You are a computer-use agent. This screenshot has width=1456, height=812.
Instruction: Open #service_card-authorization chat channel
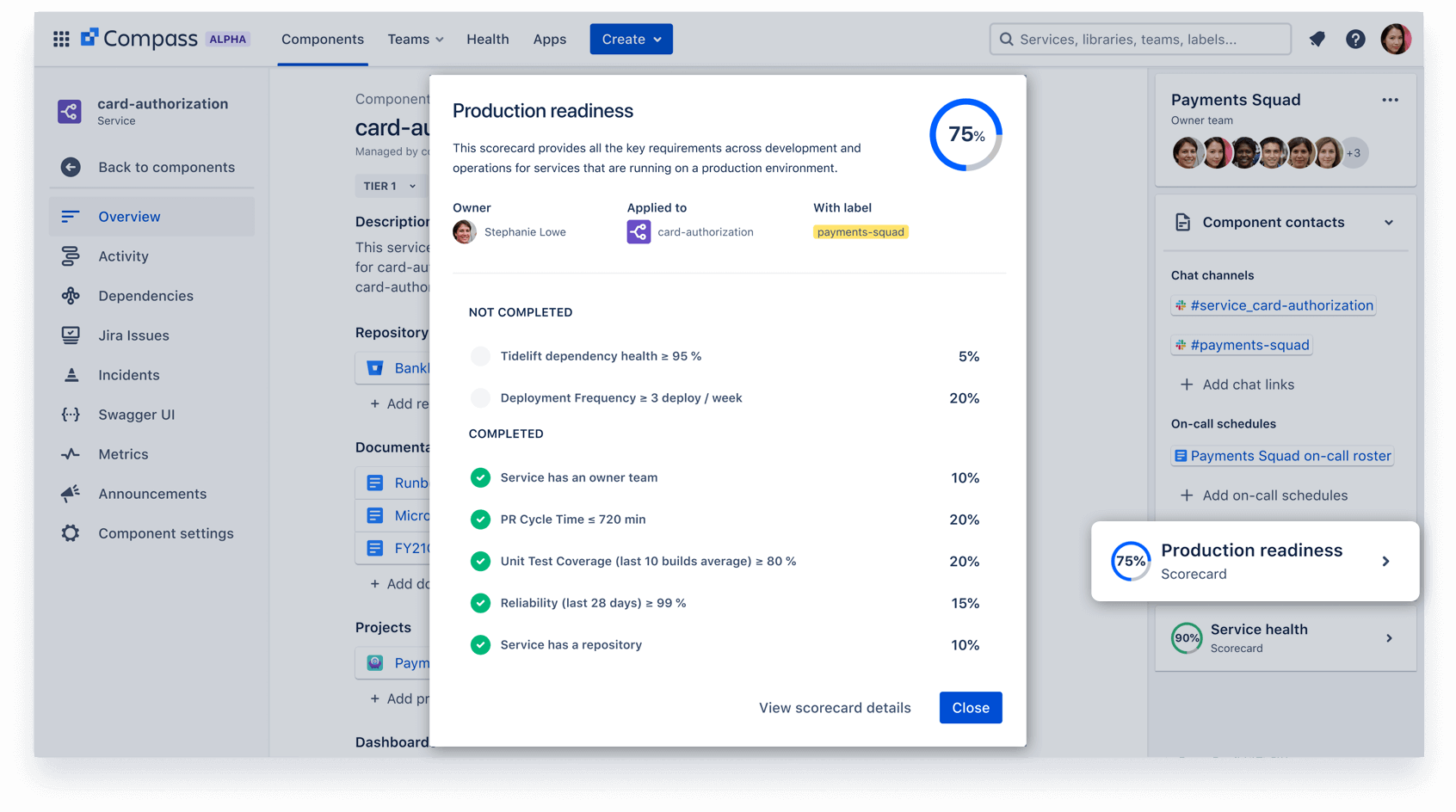(1273, 305)
